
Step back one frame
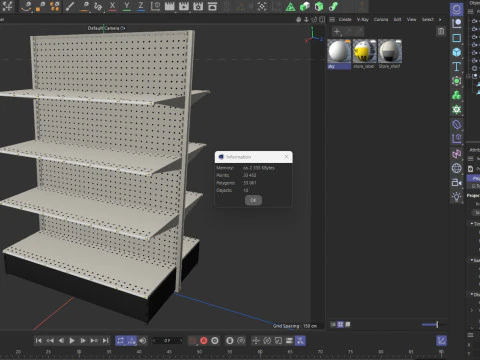tap(61, 340)
